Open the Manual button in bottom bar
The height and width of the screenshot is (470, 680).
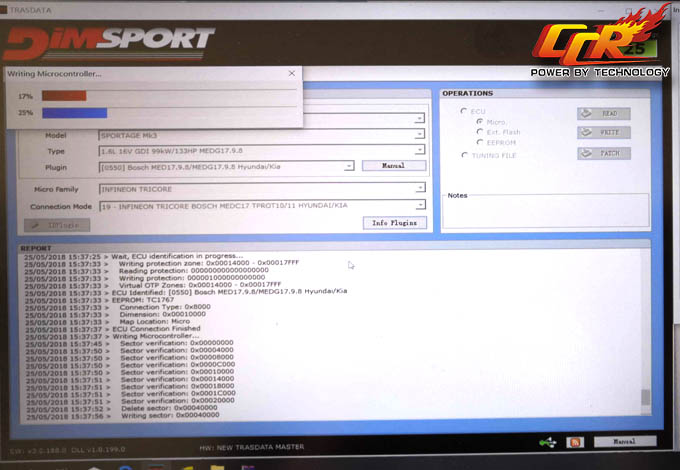click(624, 441)
